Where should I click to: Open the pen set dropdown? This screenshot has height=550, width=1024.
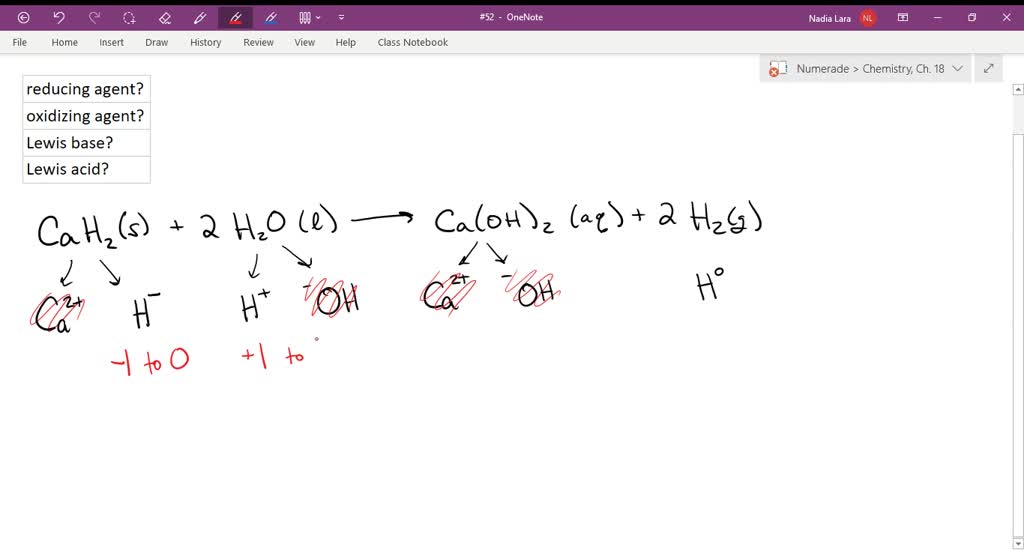click(310, 17)
